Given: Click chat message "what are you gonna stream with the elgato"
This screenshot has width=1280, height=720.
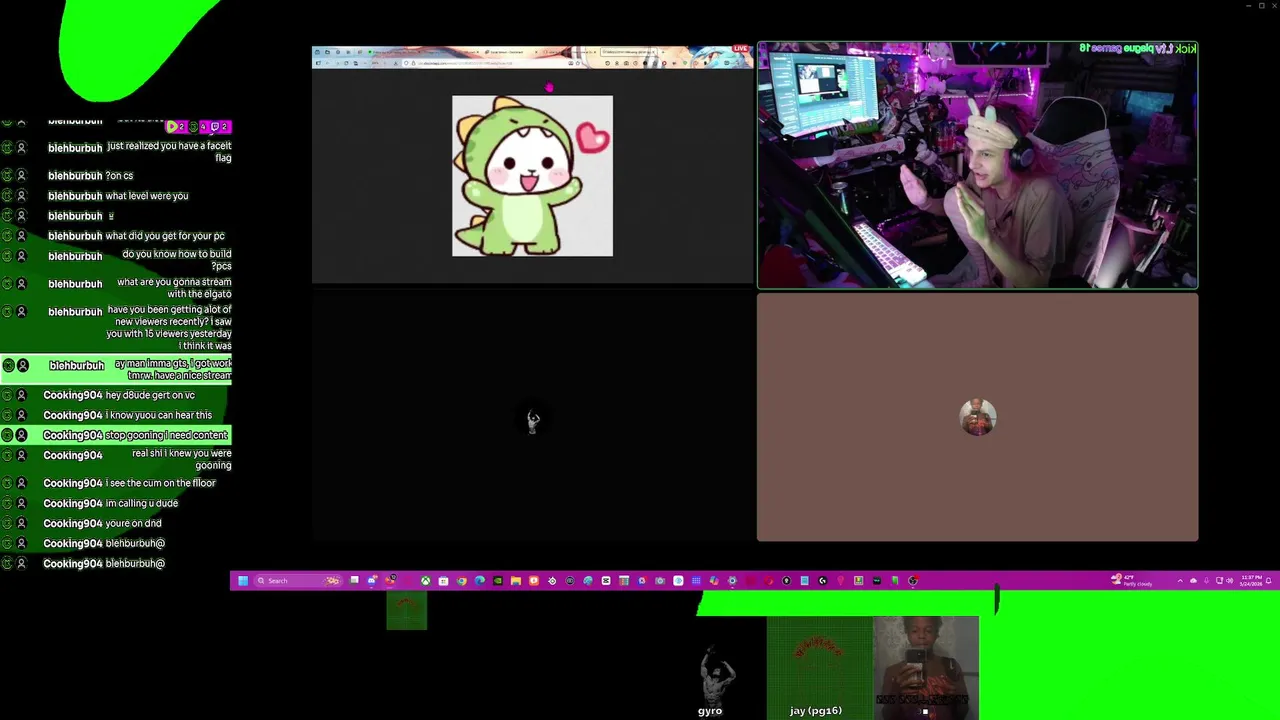Looking at the screenshot, I should [174, 288].
